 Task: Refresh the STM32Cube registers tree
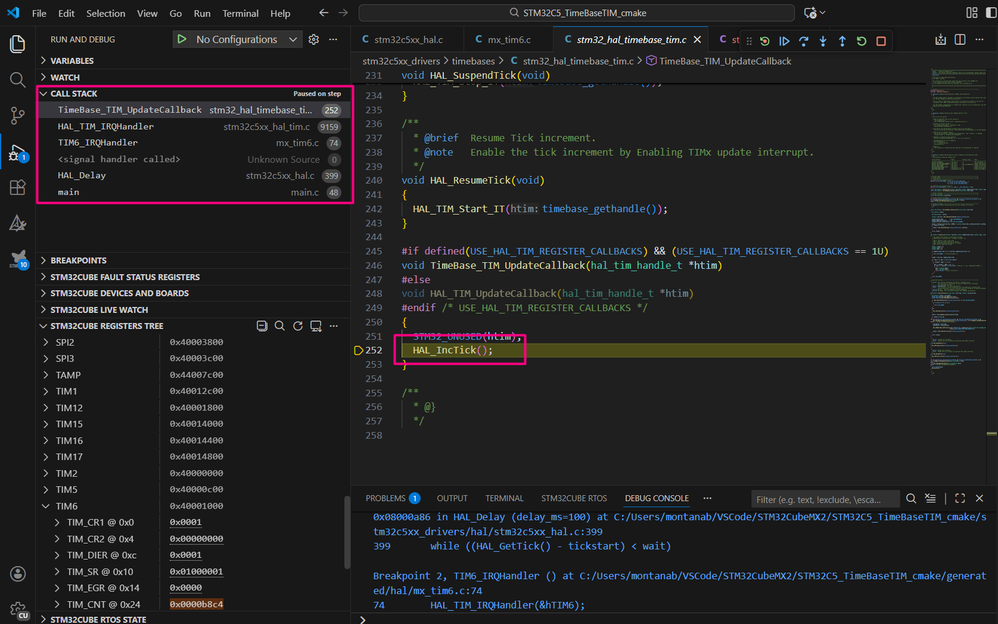pos(298,326)
